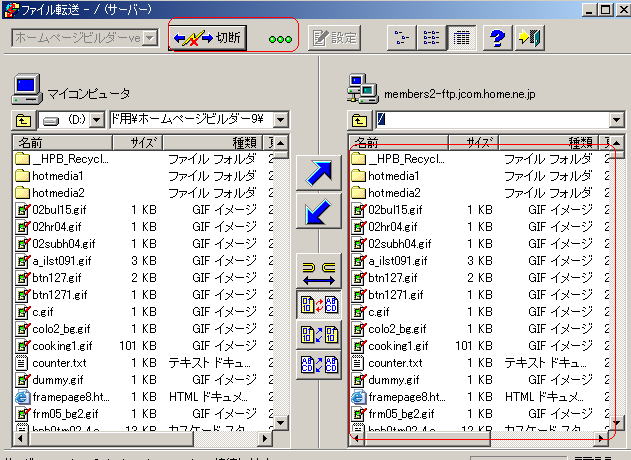Viewport: 631px width, 460px height.
Task: Click the upload arrow pointing up-right
Action: point(320,172)
